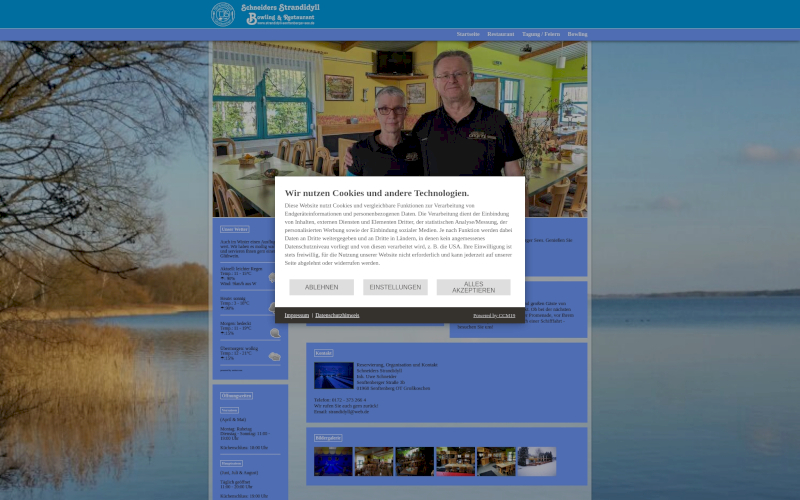
Task: Open the second Bildergalerie thumbnail
Action: (x=374, y=461)
